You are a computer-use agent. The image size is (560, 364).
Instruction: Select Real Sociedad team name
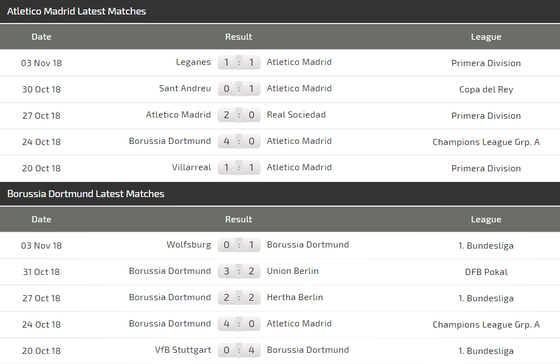(x=296, y=115)
